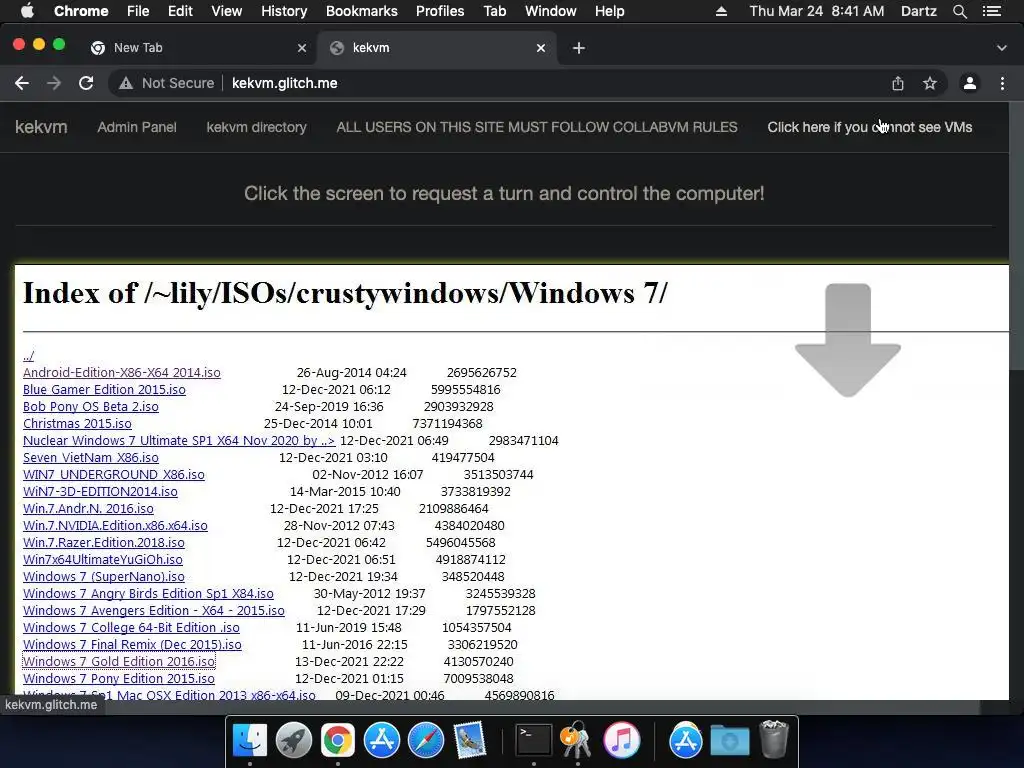Open Chrome from the dock

point(338,741)
